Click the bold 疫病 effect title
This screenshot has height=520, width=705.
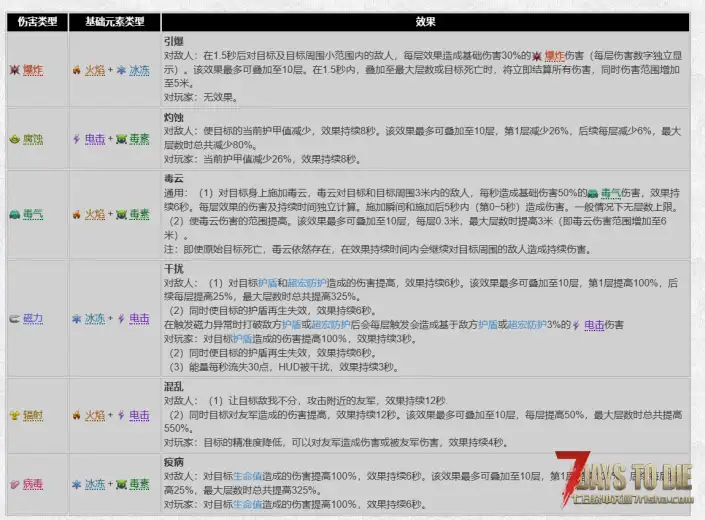coord(174,462)
